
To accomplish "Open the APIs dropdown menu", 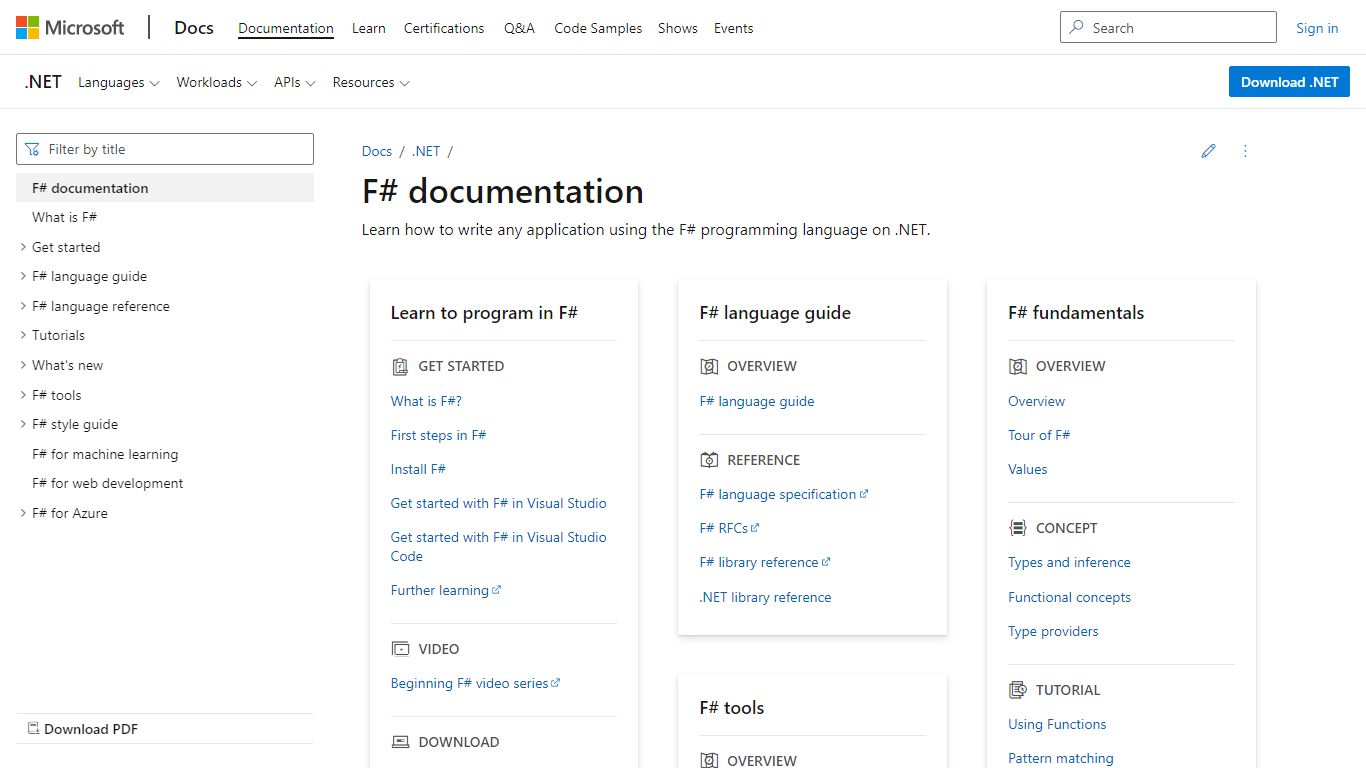I will [295, 82].
